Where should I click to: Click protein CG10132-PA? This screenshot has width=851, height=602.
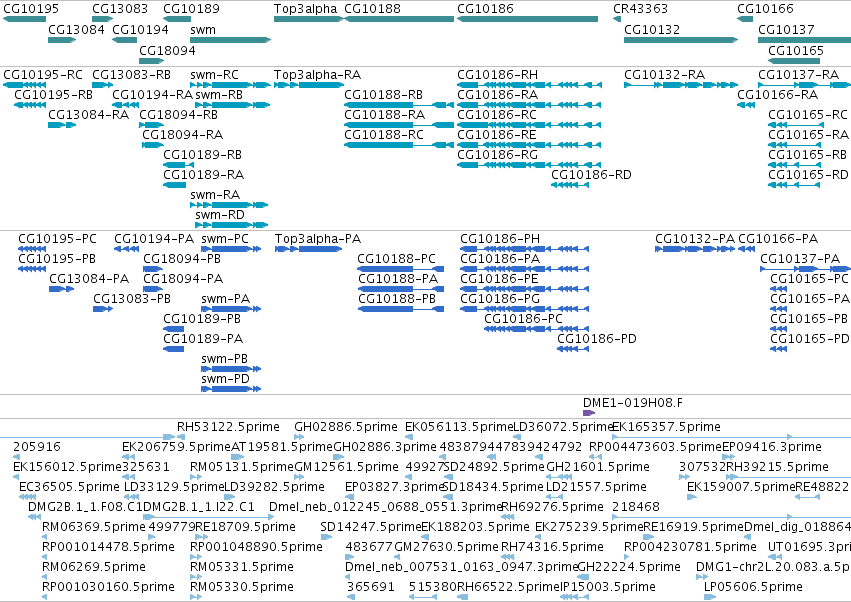point(695,238)
